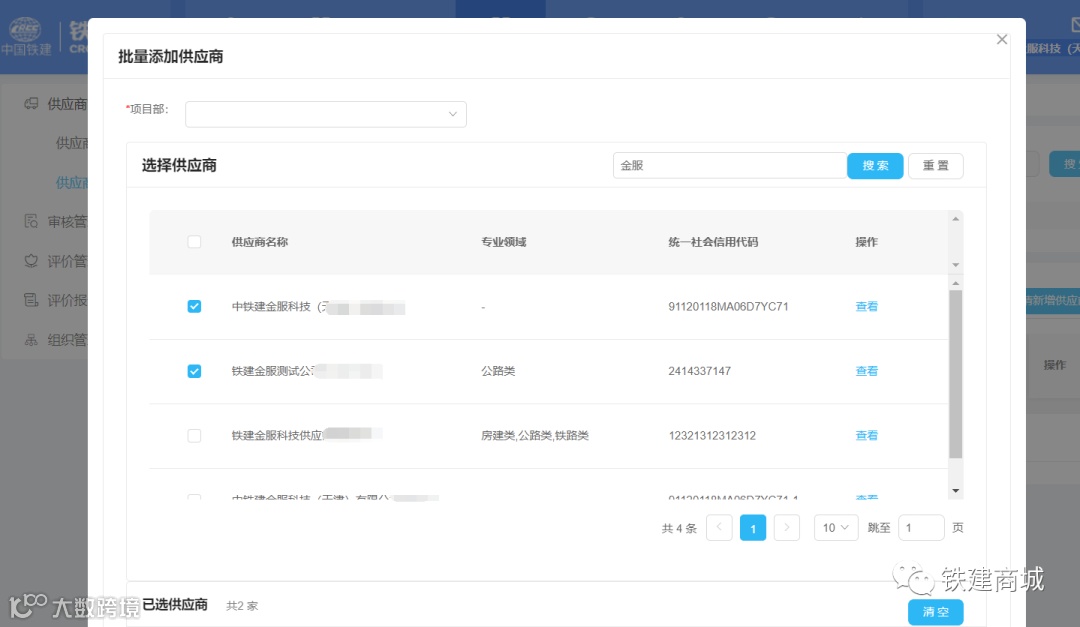The image size is (1080, 627).
Task: Click the 公路类 cell
Action: tap(498, 371)
